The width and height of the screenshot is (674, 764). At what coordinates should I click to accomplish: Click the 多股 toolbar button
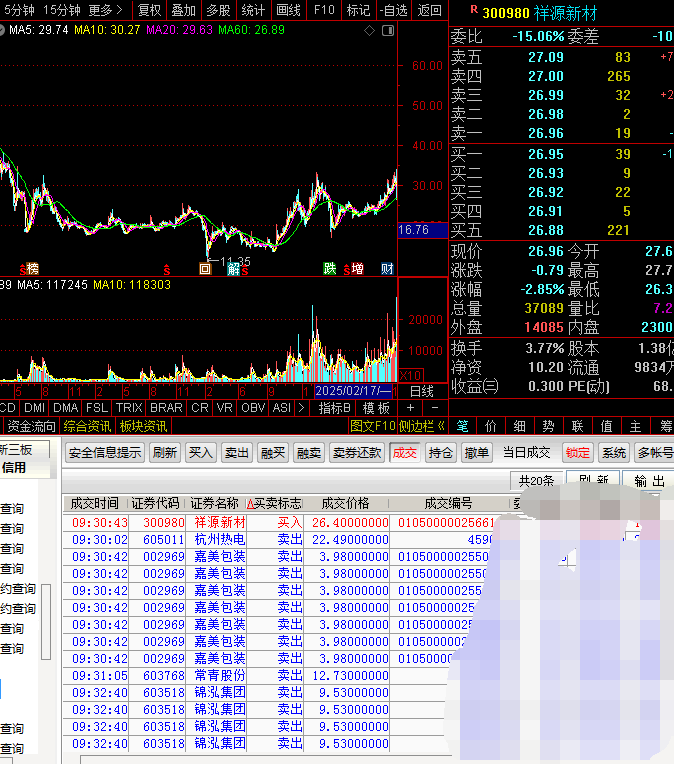pyautogui.click(x=218, y=10)
